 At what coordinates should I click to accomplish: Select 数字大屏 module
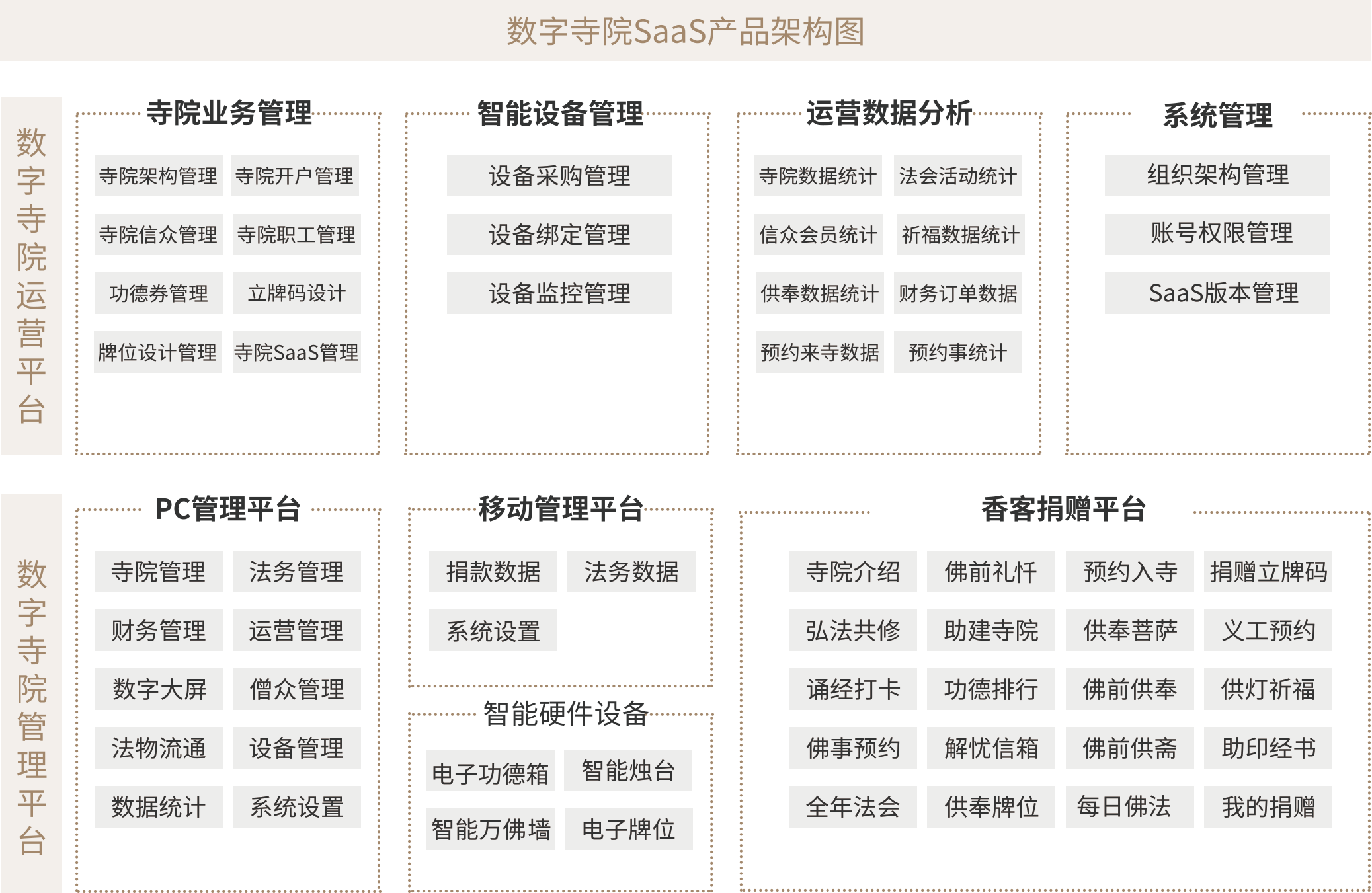coord(159,689)
